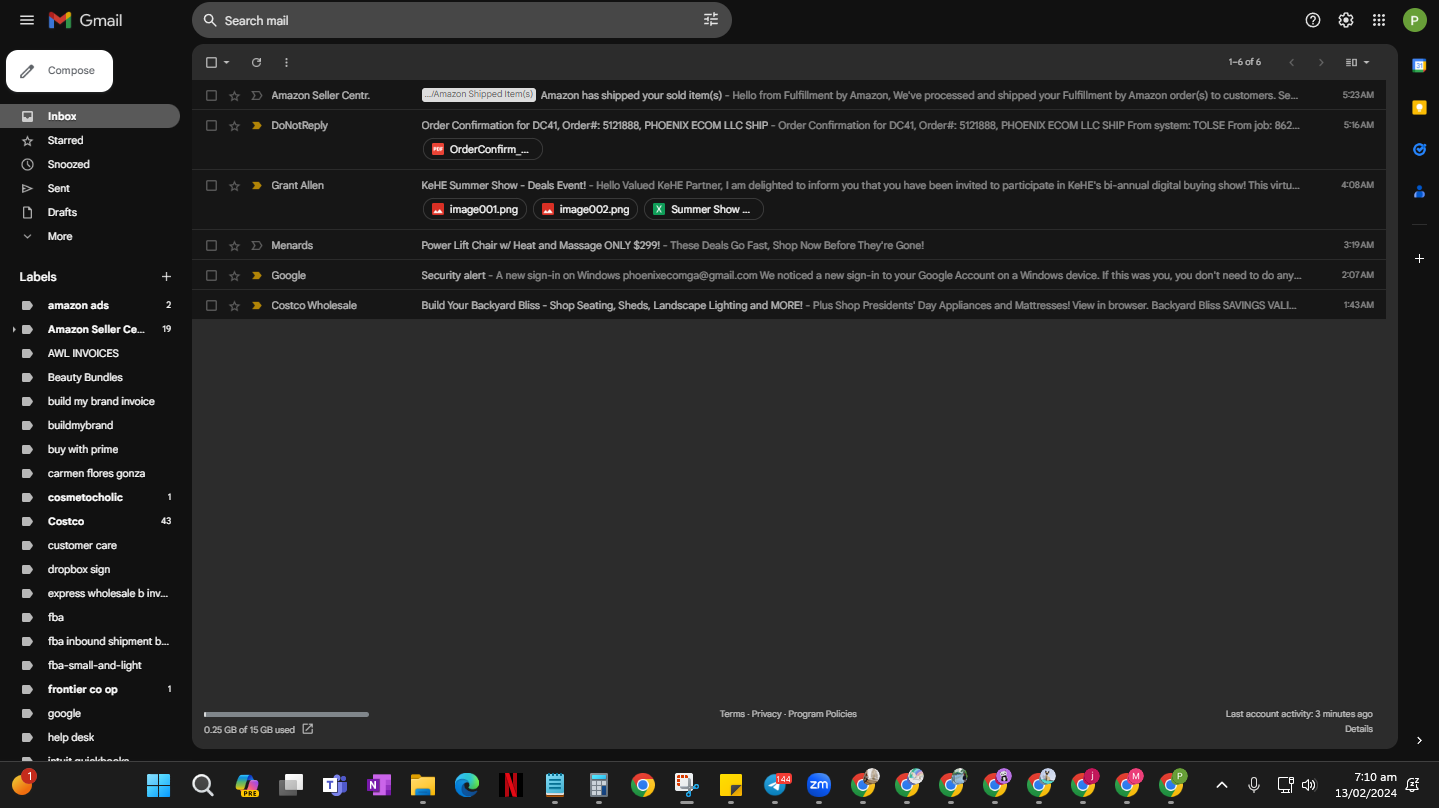Open Gmail Settings gear

pyautogui.click(x=1346, y=20)
